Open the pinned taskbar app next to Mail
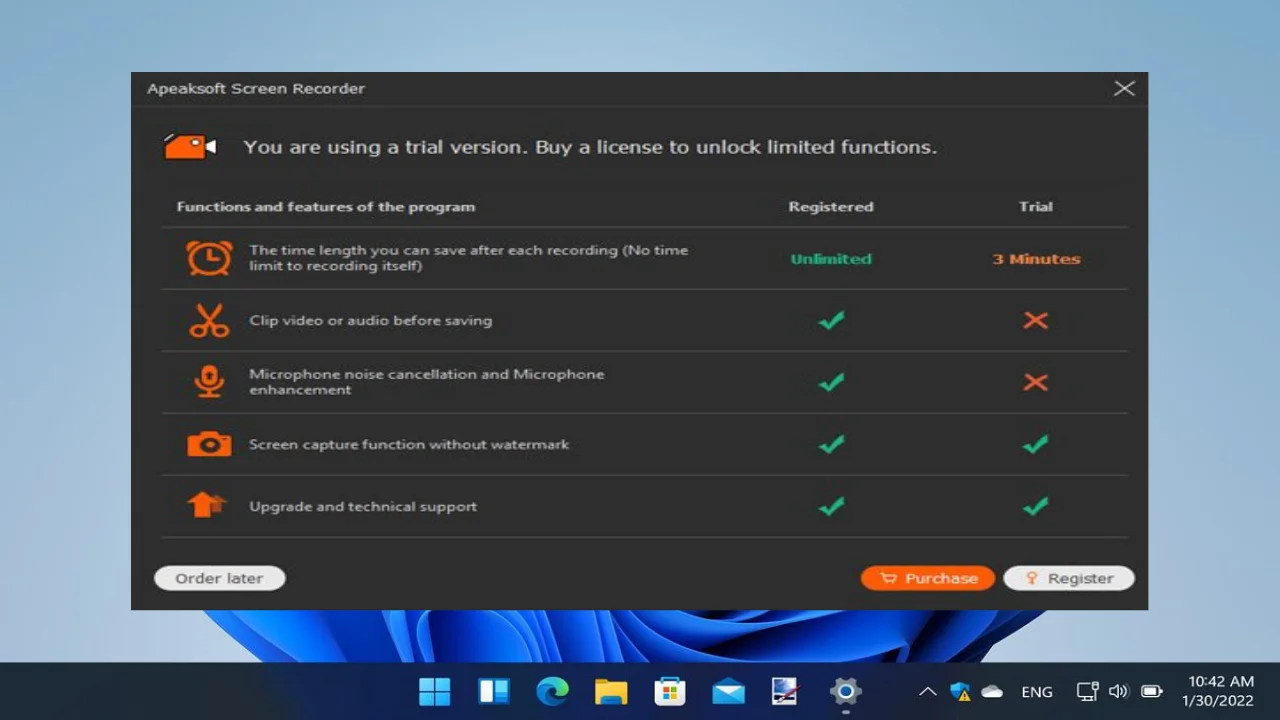1280x720 pixels. pyautogui.click(x=786, y=691)
